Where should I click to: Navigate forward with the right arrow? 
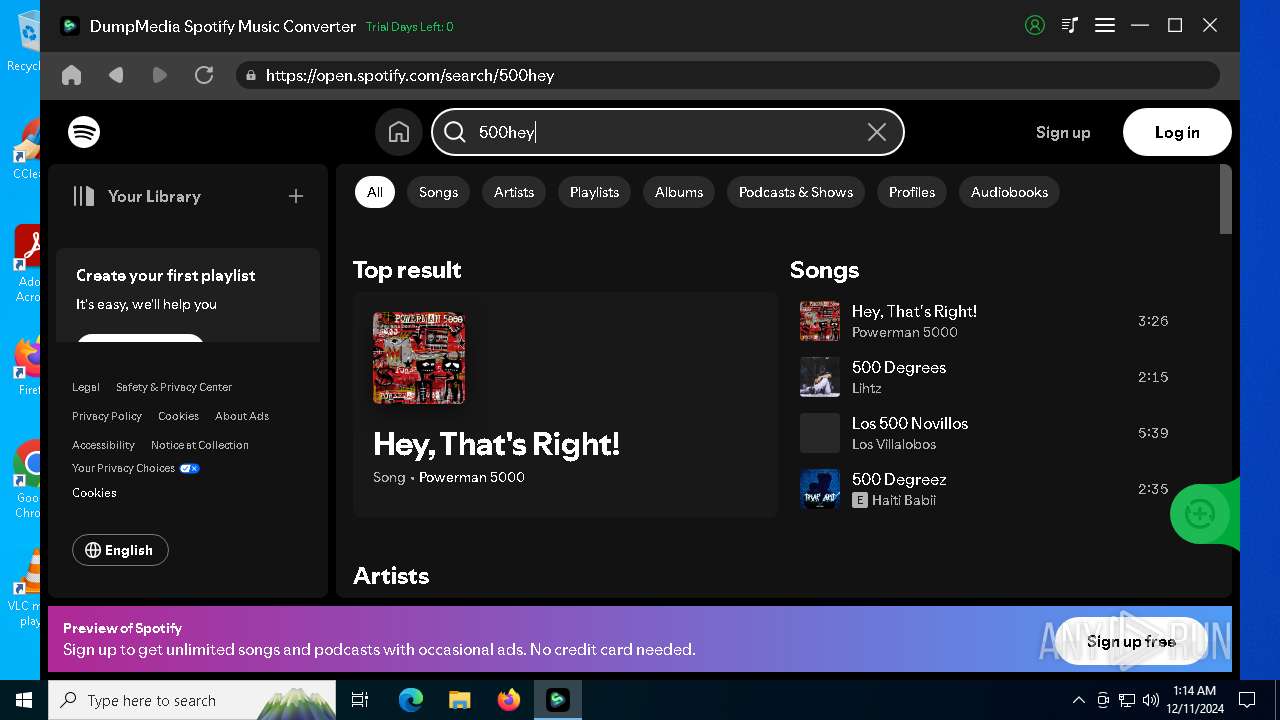click(x=159, y=75)
